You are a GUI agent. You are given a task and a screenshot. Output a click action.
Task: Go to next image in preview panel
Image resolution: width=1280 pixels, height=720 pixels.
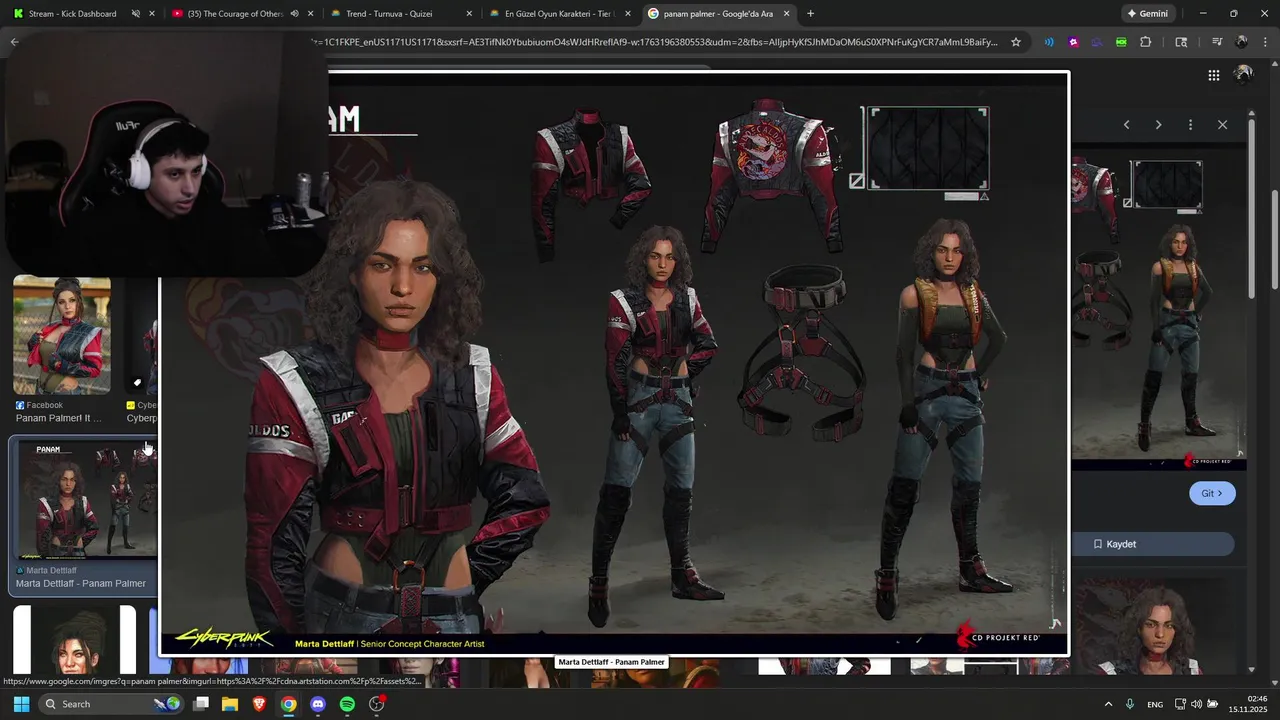(1158, 125)
